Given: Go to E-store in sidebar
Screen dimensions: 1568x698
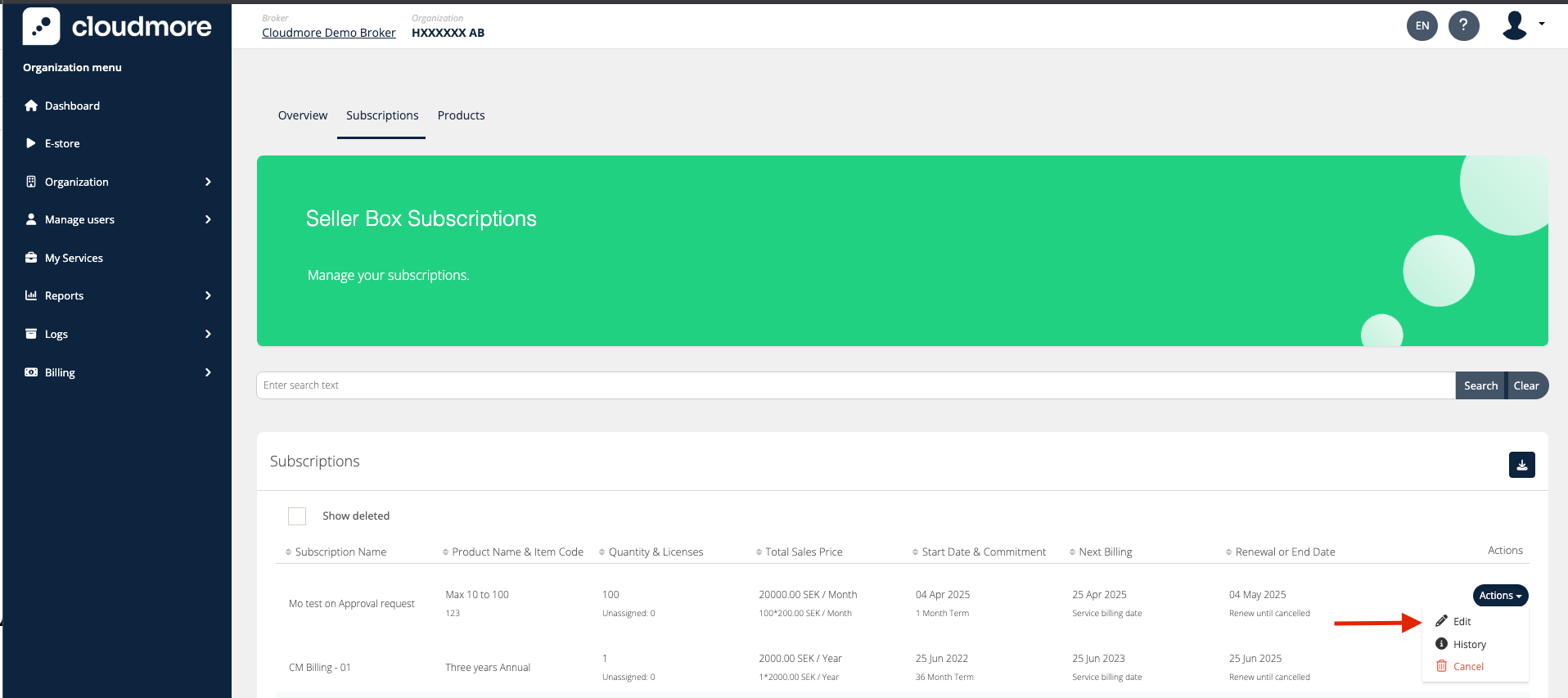Looking at the screenshot, I should (62, 143).
